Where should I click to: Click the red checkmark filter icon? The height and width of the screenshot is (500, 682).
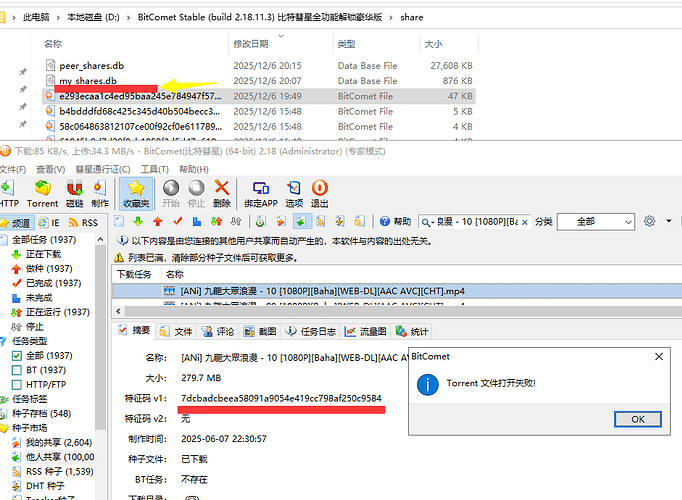pos(177,222)
